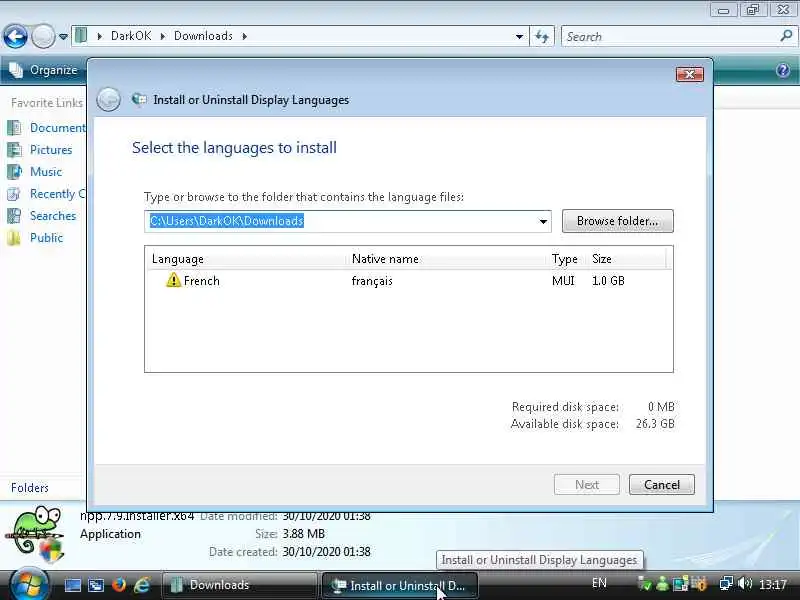Open Recently Changed in Favorite Links
800x600 pixels.
57,194
